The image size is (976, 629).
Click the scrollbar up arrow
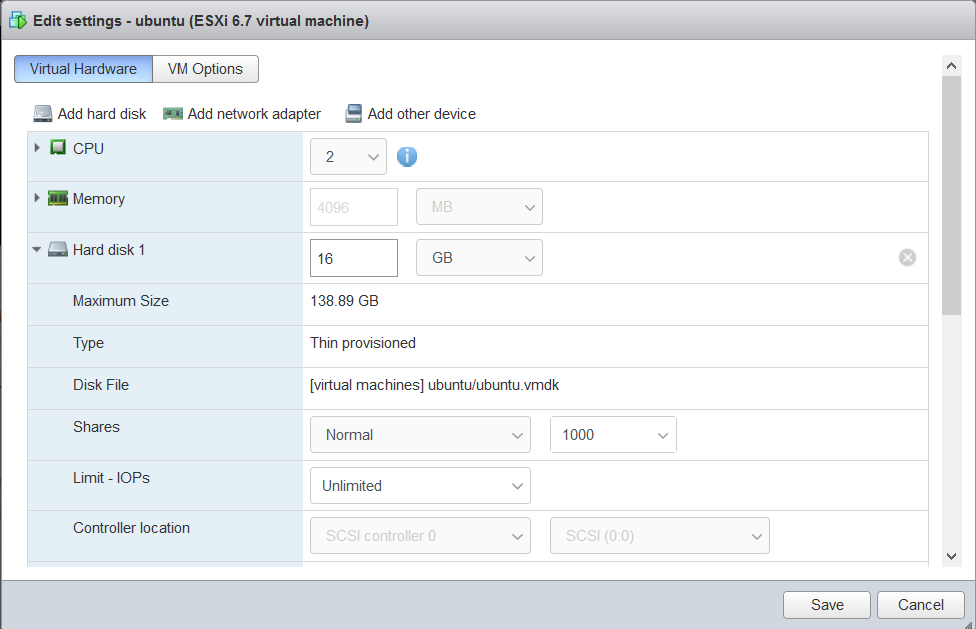point(951,65)
